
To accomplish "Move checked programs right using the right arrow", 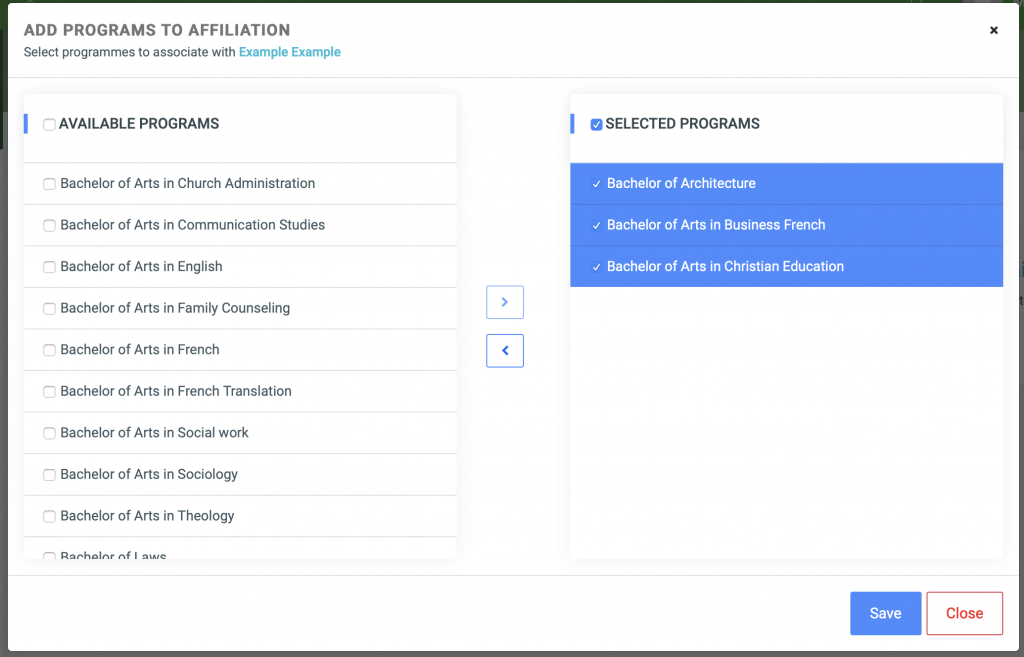I will tap(504, 302).
